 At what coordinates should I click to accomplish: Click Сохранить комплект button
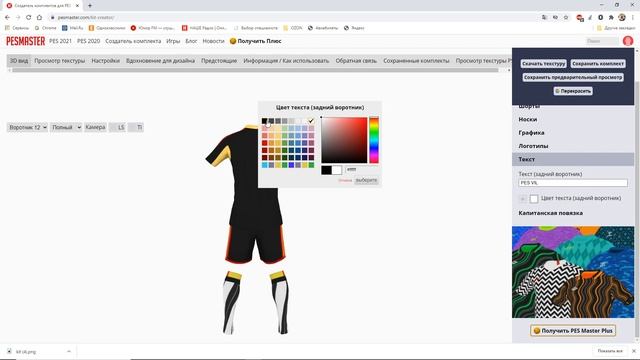[598, 64]
